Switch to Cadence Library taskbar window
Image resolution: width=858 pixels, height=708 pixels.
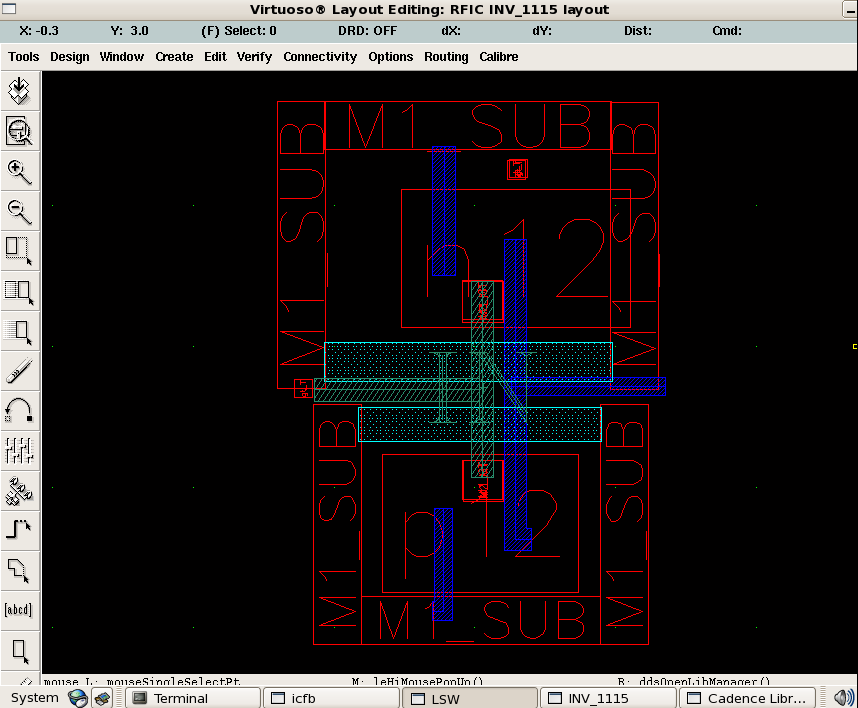click(x=747, y=698)
